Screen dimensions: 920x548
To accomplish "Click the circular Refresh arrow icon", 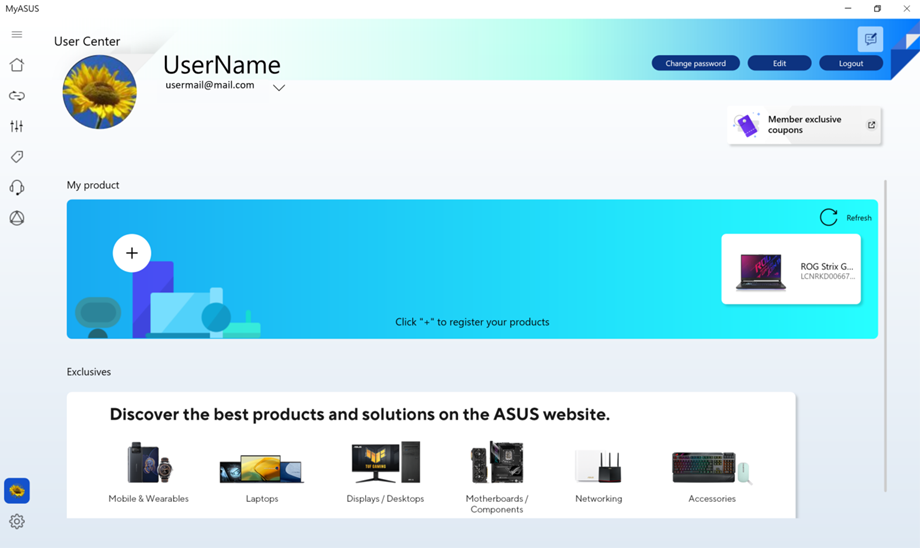I will (828, 217).
